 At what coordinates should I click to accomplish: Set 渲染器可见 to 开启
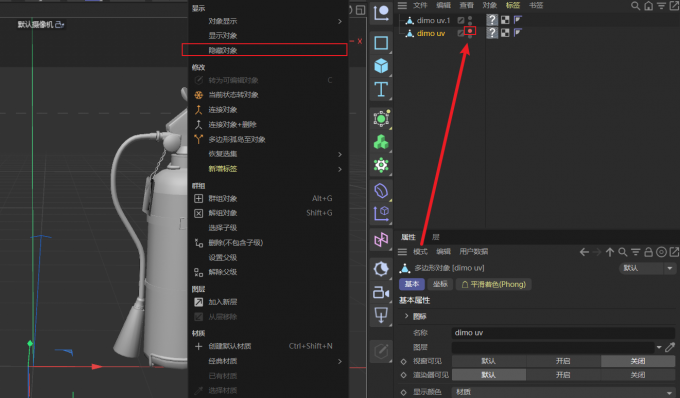coord(563,375)
